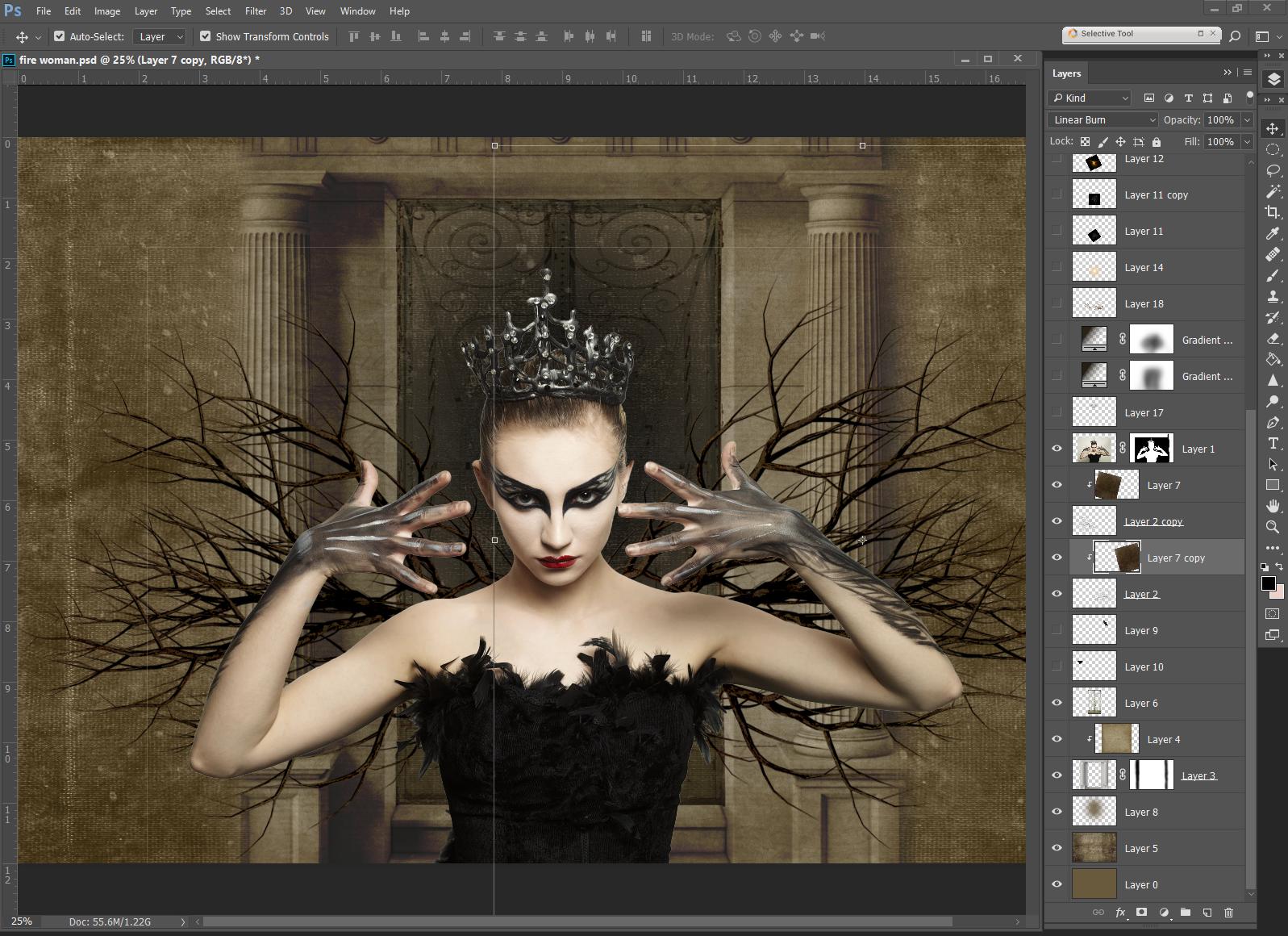1288x936 pixels.
Task: Open the Linear Burn blend mode dropdown
Action: 1103,120
